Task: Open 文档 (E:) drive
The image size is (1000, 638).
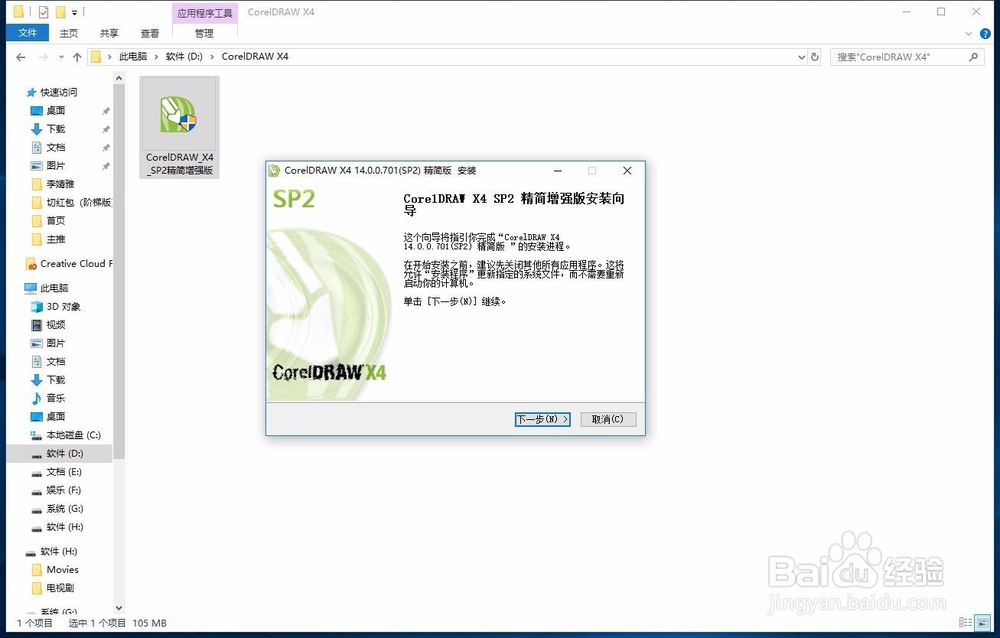Action: pyautogui.click(x=64, y=471)
